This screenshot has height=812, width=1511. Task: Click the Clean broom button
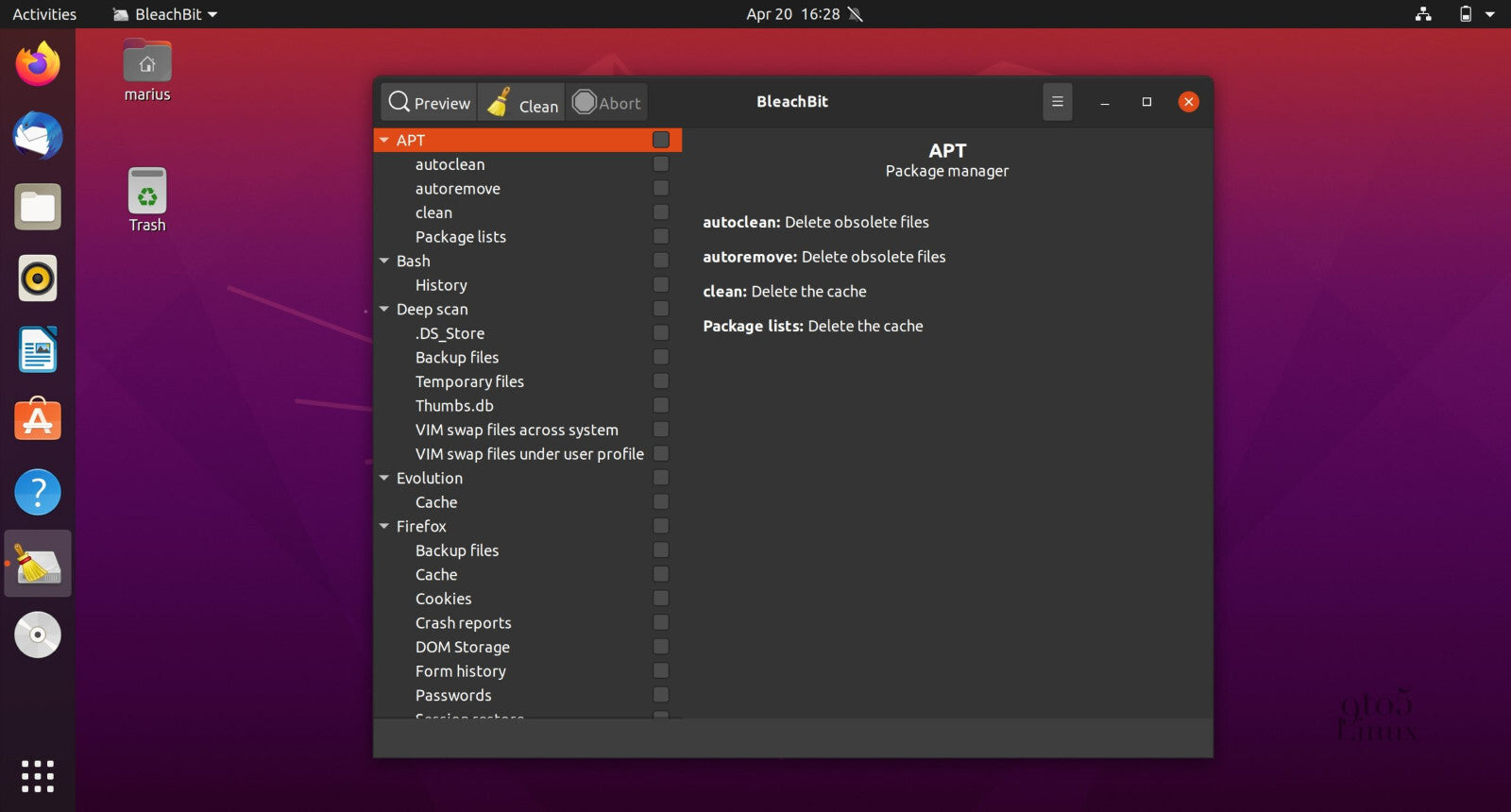coord(522,102)
